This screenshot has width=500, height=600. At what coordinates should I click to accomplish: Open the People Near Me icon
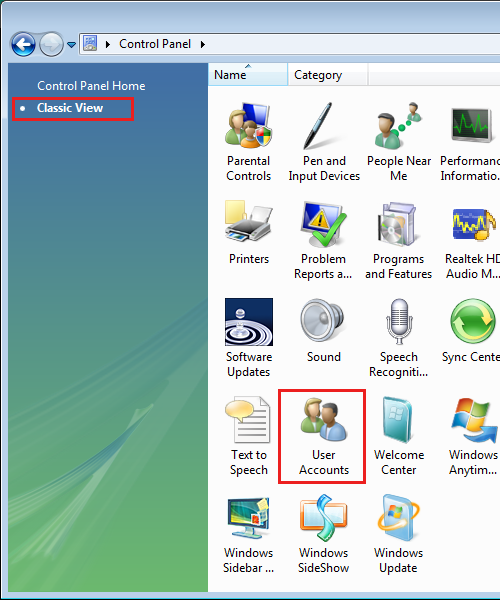[x=399, y=126]
